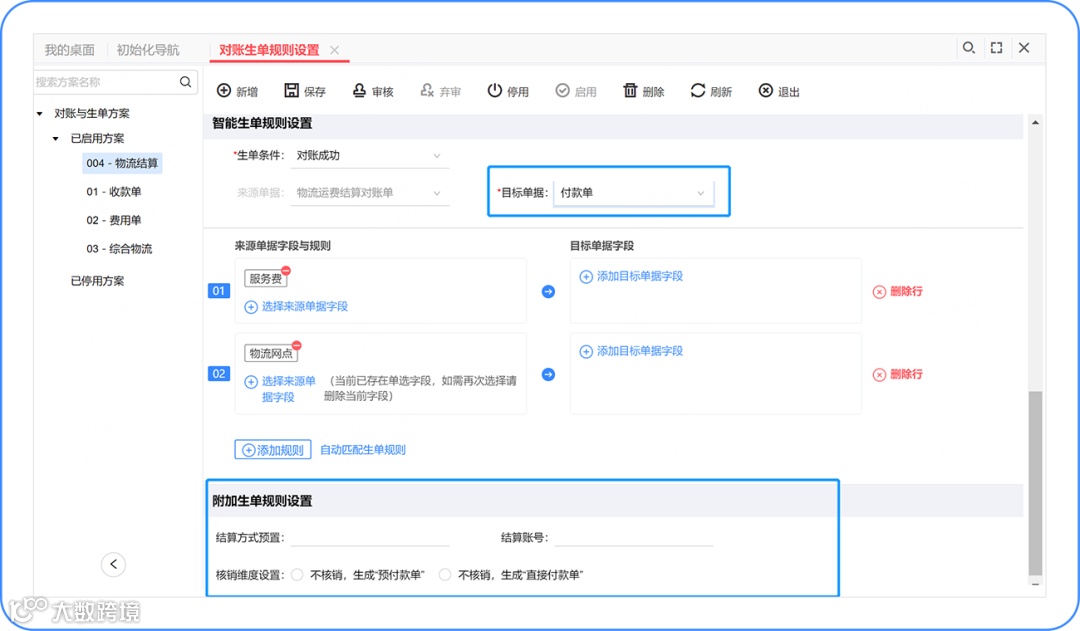Select 02 - 费用单 scheme
The image size is (1080, 631).
114,220
